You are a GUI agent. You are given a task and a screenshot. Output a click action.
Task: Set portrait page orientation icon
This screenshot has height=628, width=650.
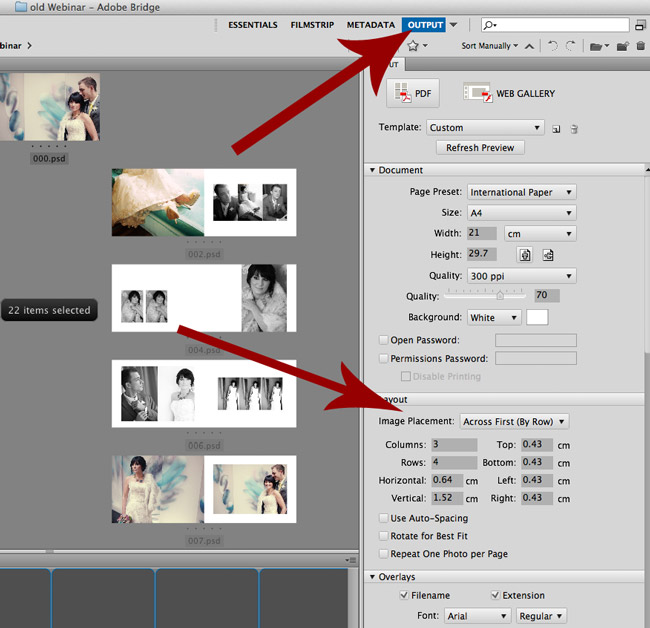tap(525, 255)
